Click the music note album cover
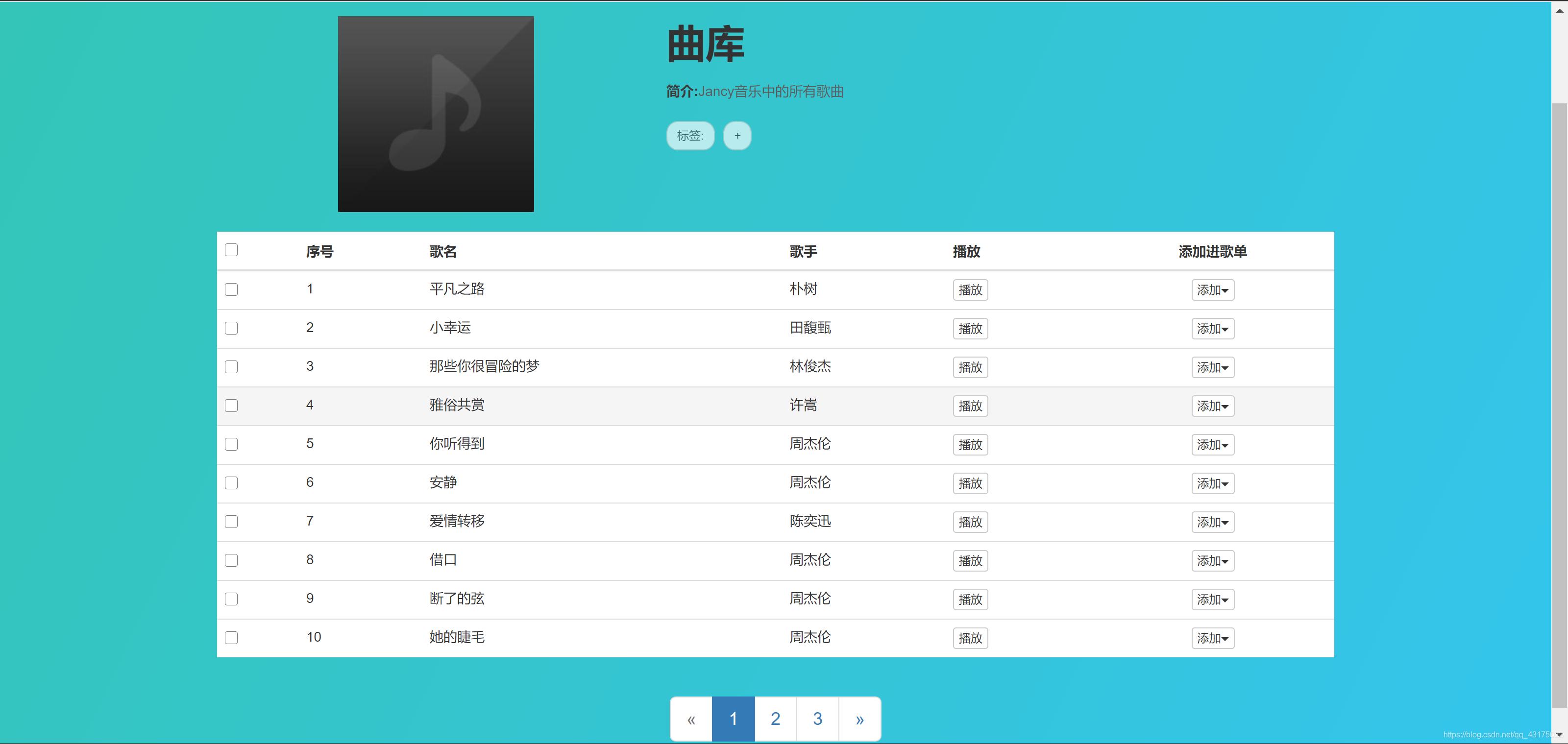Image resolution: width=1568 pixels, height=744 pixels. tap(436, 114)
